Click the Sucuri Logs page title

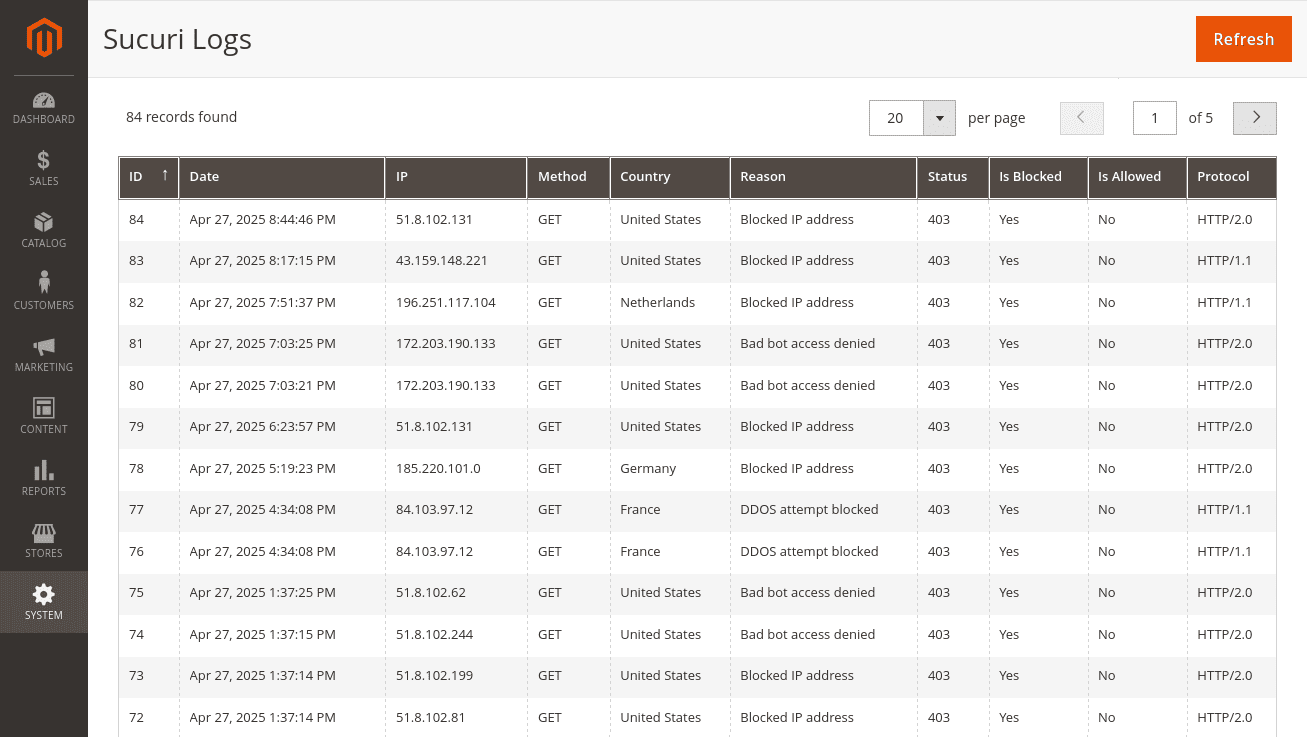[177, 39]
